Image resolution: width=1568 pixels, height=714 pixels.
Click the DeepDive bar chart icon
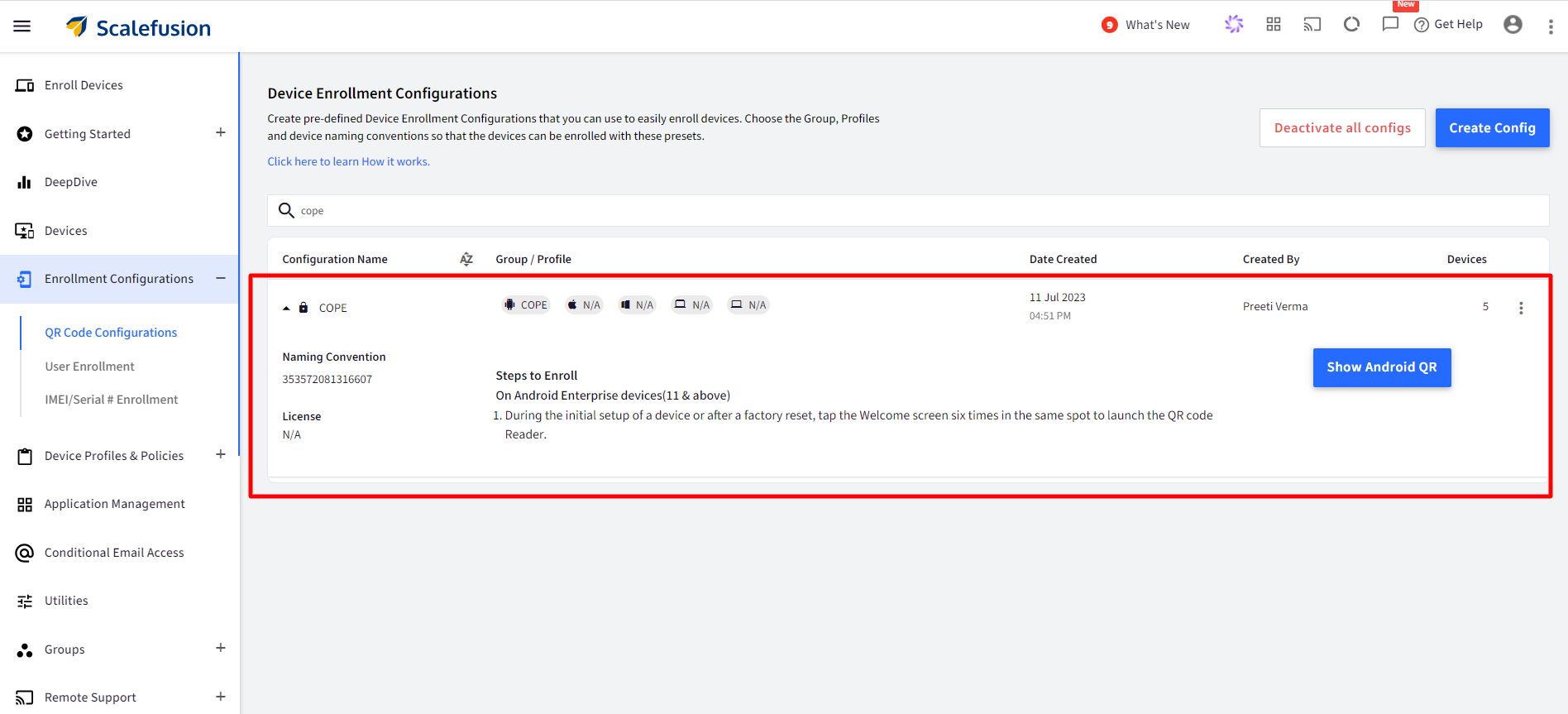pos(25,182)
